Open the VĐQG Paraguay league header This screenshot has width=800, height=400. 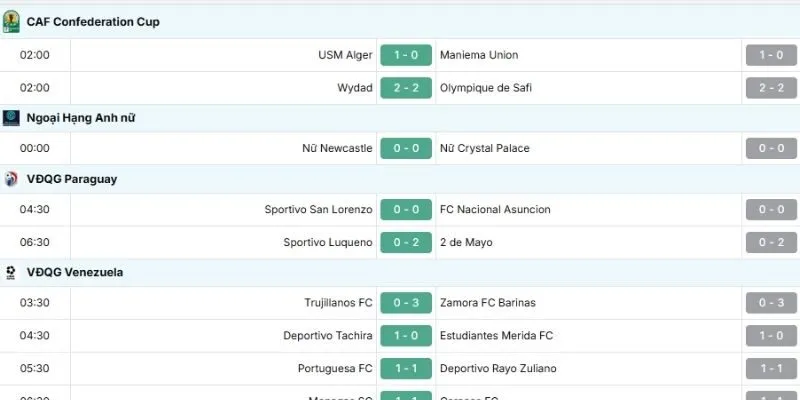click(72, 179)
